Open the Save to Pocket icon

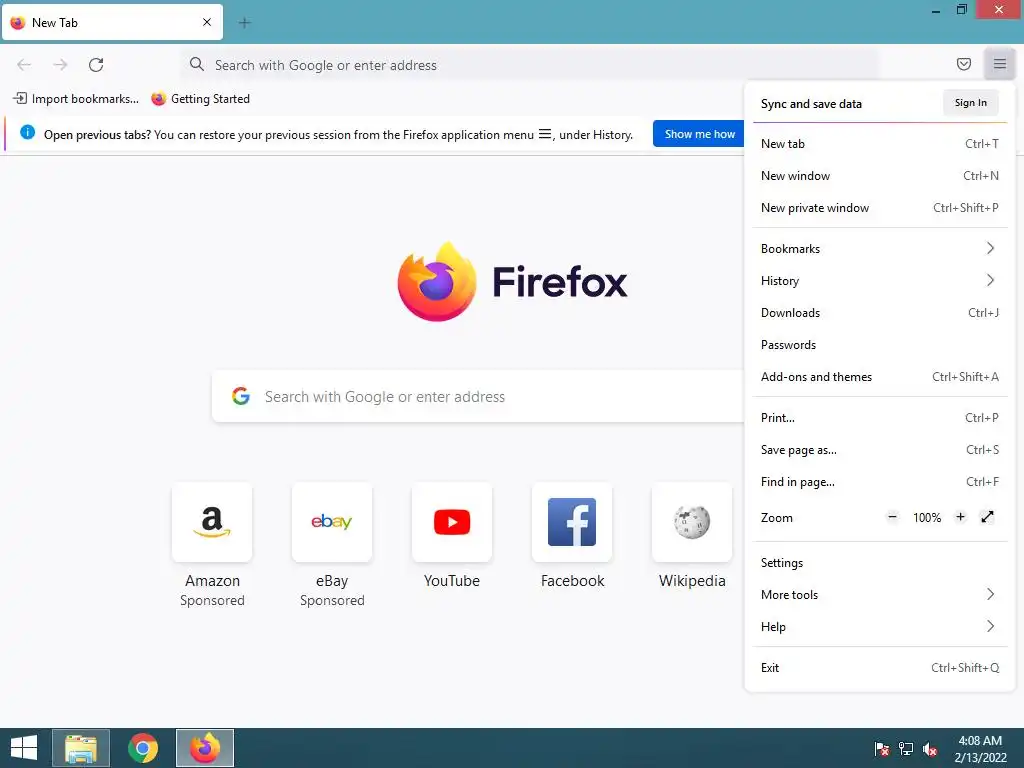point(963,64)
